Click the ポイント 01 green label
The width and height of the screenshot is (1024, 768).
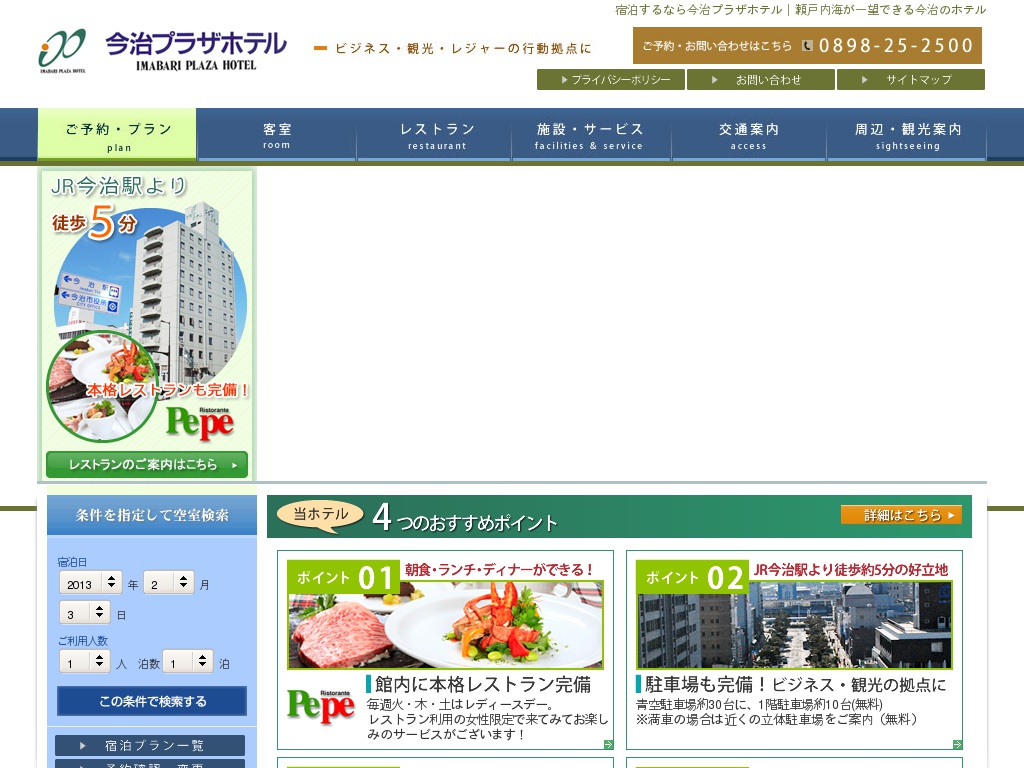pos(344,577)
